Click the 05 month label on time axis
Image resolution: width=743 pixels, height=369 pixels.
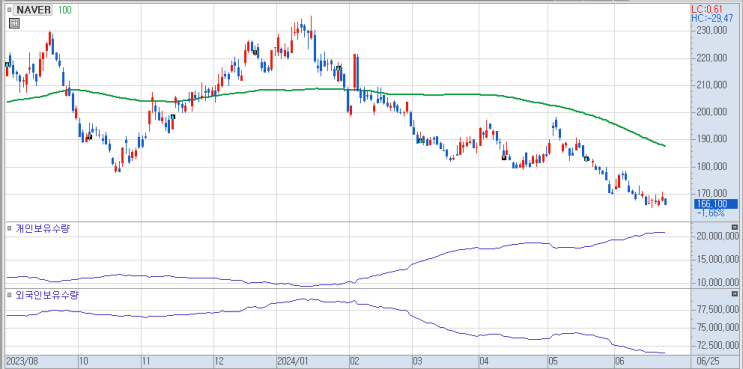(553, 360)
